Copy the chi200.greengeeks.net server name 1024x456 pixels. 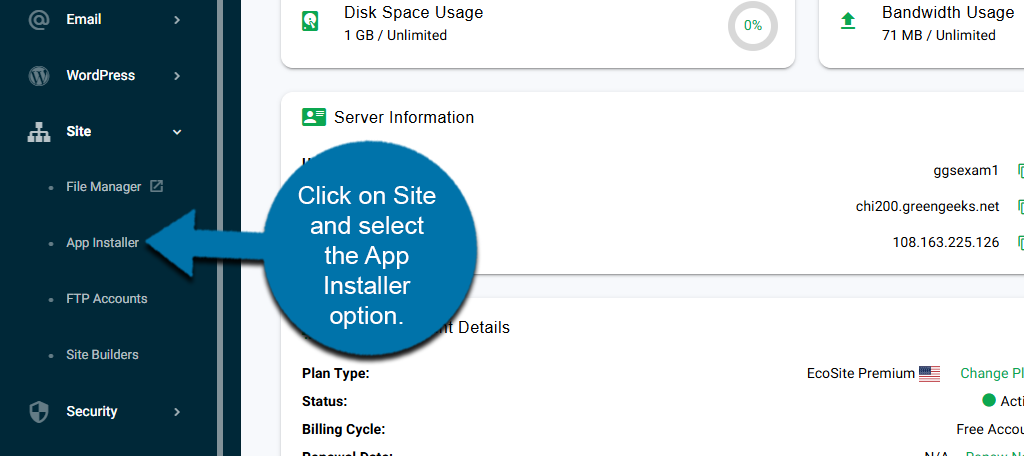coord(1019,206)
